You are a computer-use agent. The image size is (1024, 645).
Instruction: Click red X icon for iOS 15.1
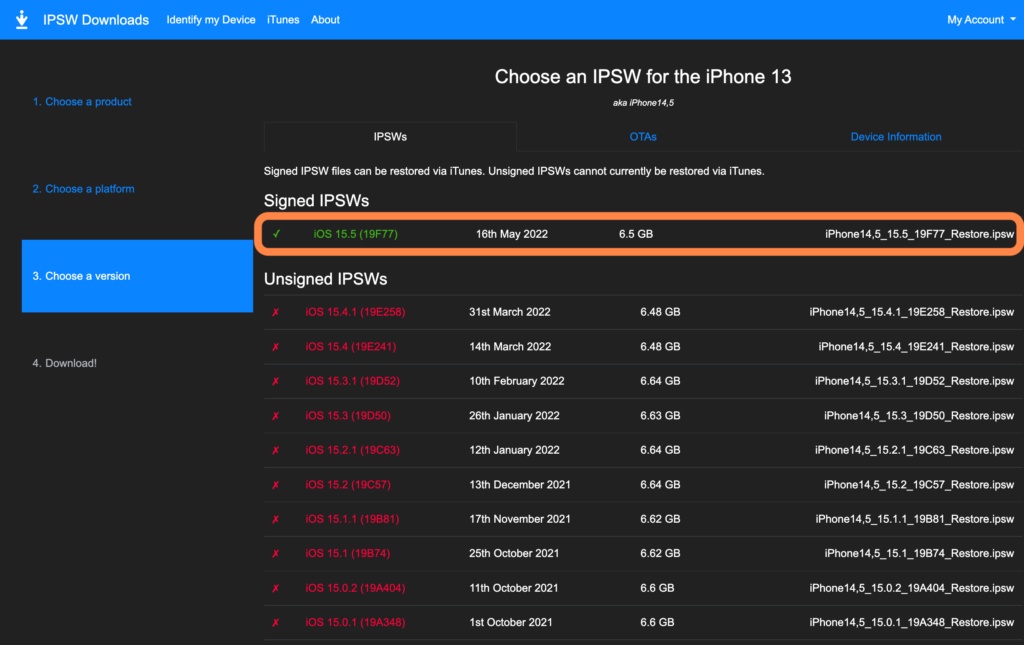(276, 554)
